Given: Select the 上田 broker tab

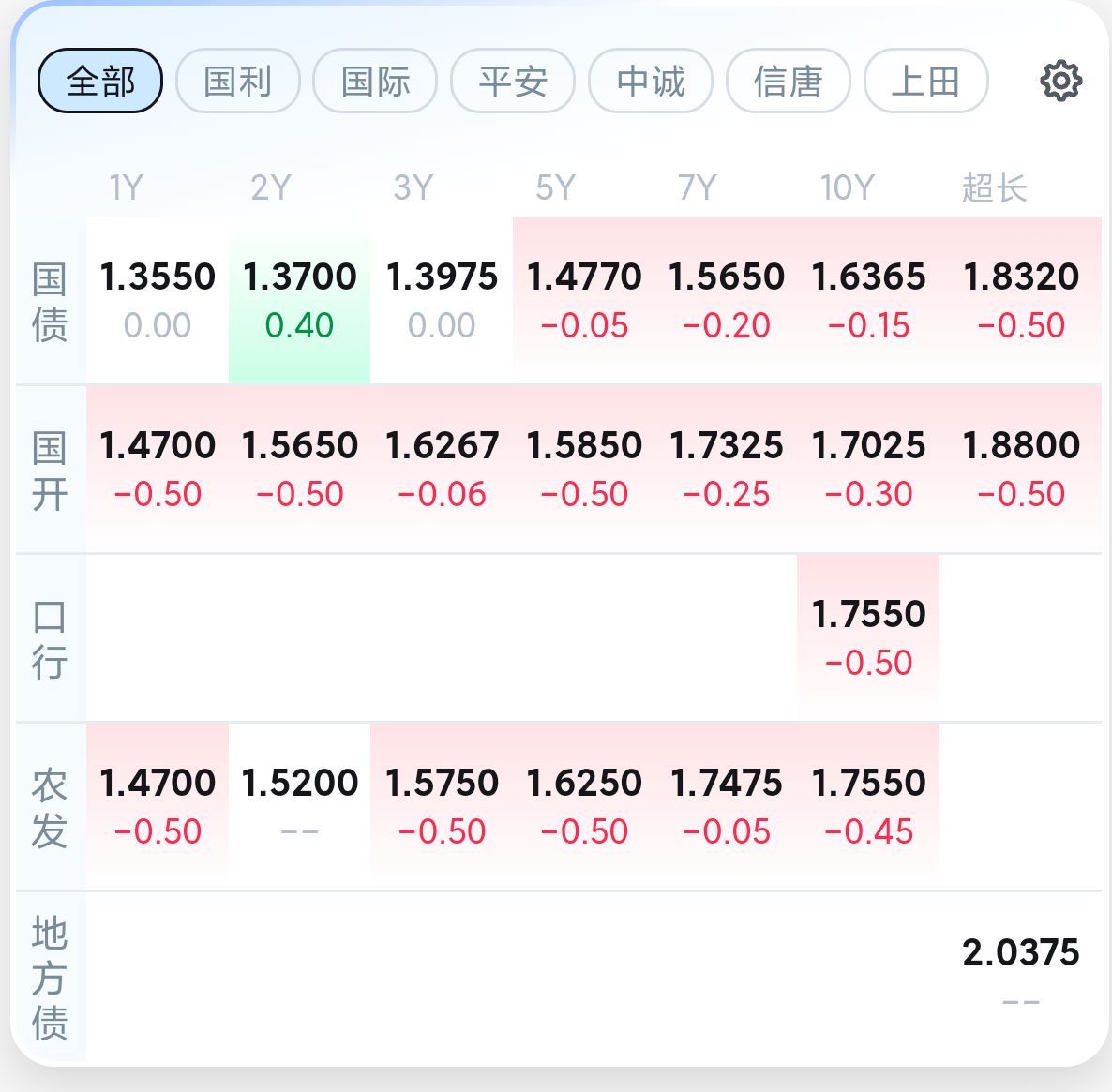Looking at the screenshot, I should click(925, 81).
